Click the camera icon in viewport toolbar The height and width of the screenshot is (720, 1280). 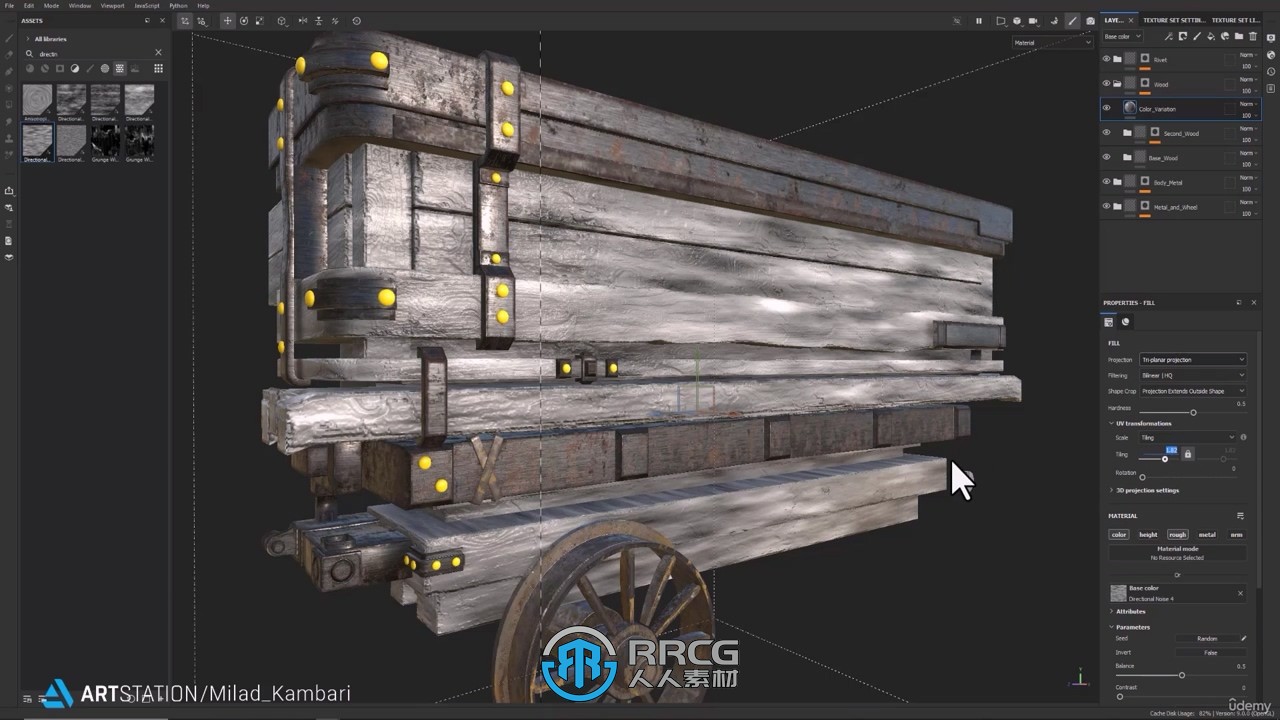[1090, 21]
